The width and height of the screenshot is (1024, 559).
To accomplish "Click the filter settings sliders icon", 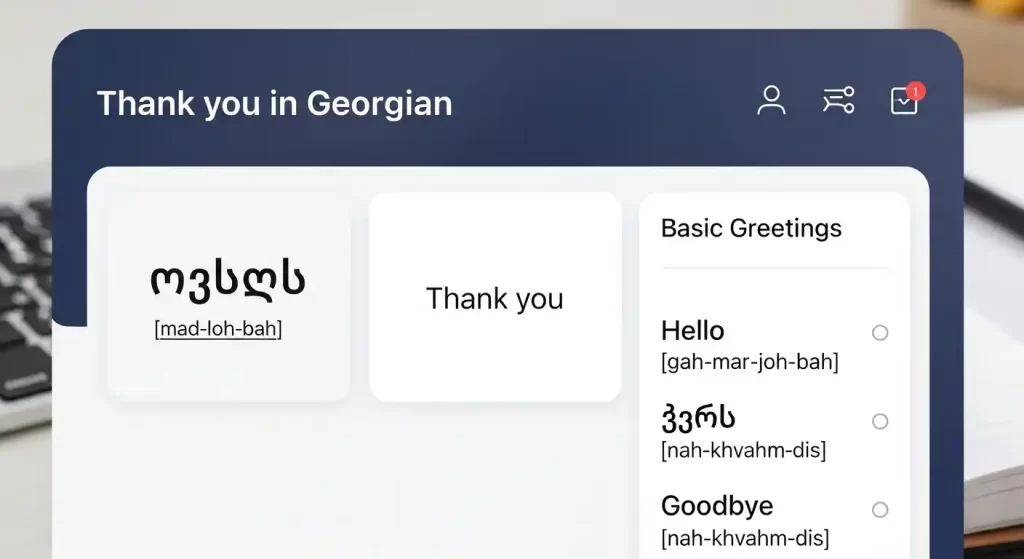I will tap(838, 100).
